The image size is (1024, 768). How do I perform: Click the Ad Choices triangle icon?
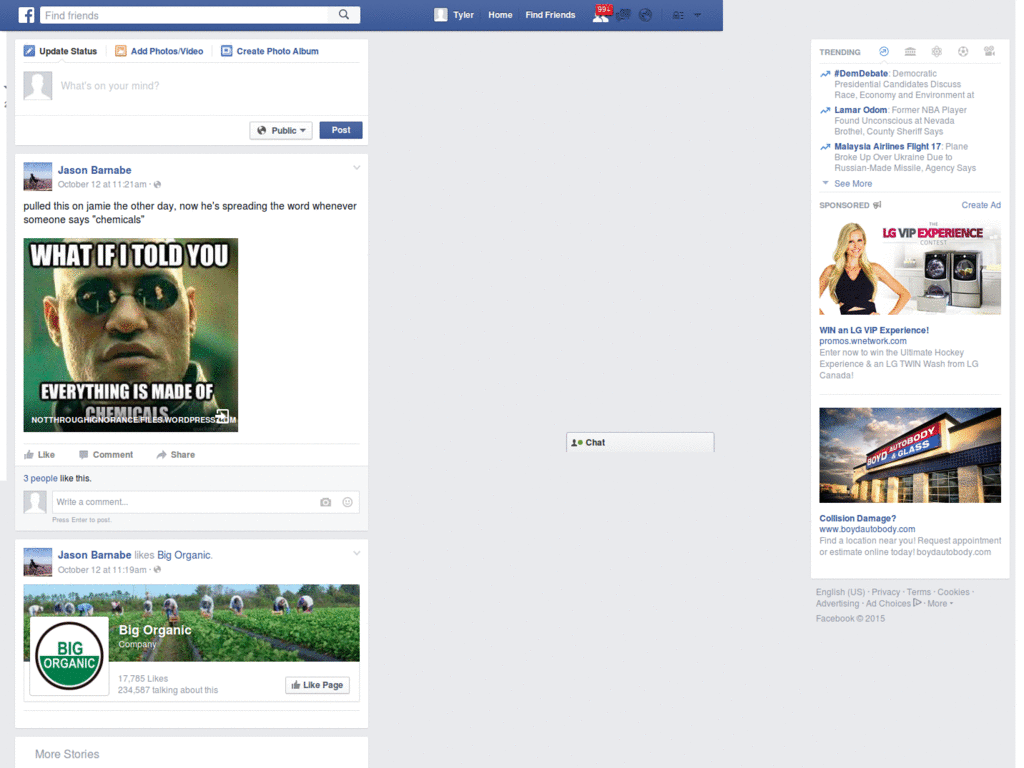[918, 603]
